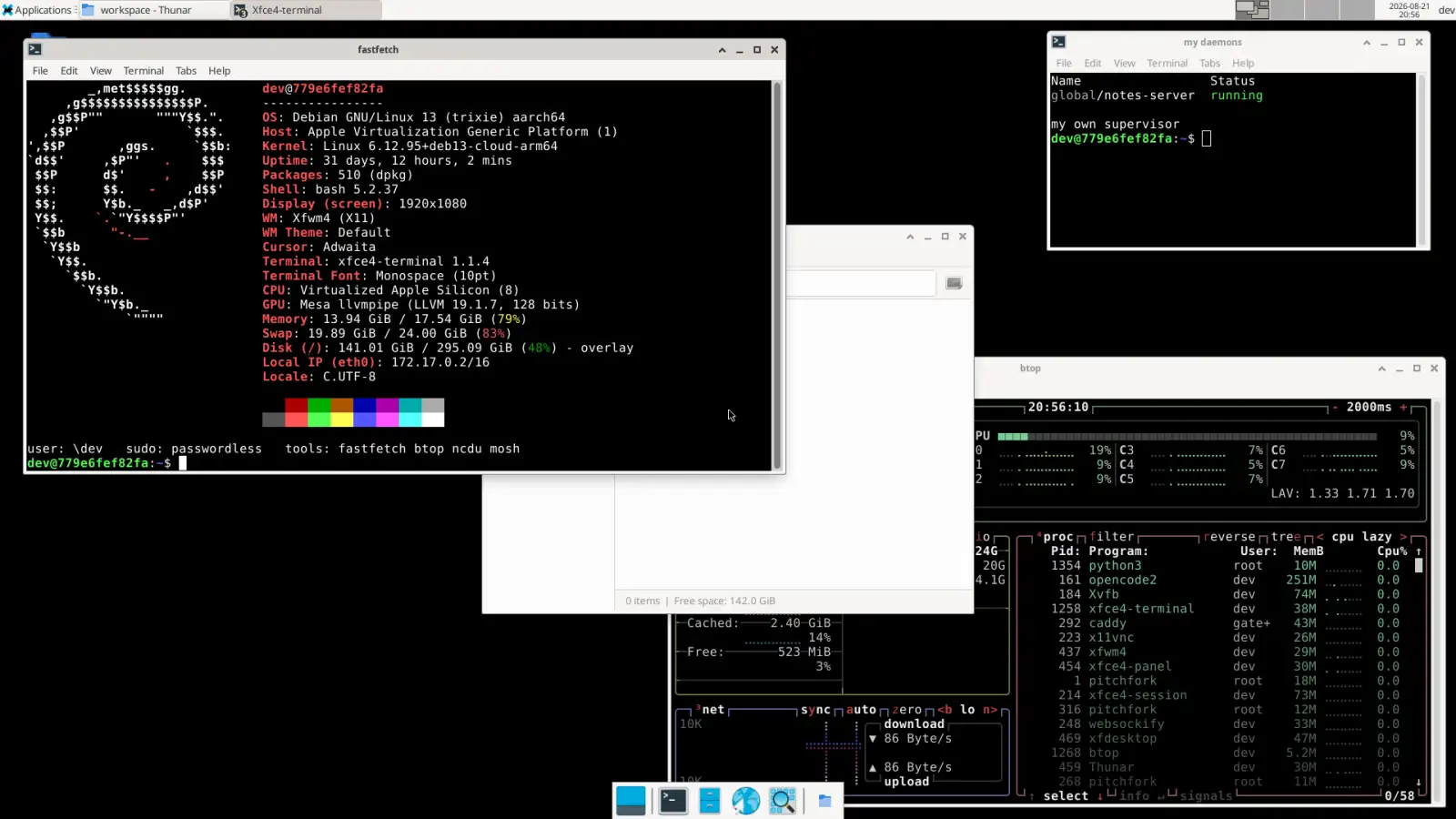This screenshot has height=819, width=1456.
Task: Click the red swatch in the fastfetch color palette
Action: coord(296,405)
